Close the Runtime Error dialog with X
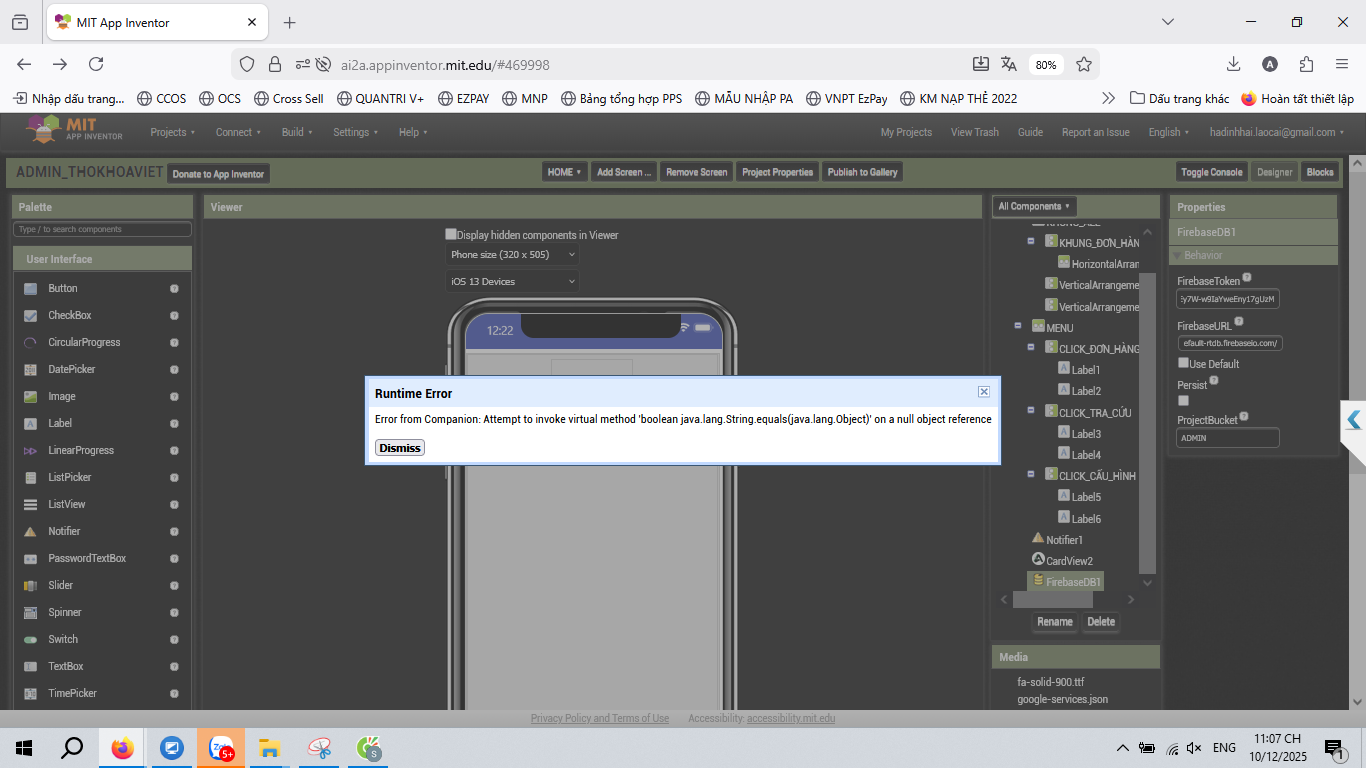Viewport: 1366px width, 768px height. tap(984, 392)
